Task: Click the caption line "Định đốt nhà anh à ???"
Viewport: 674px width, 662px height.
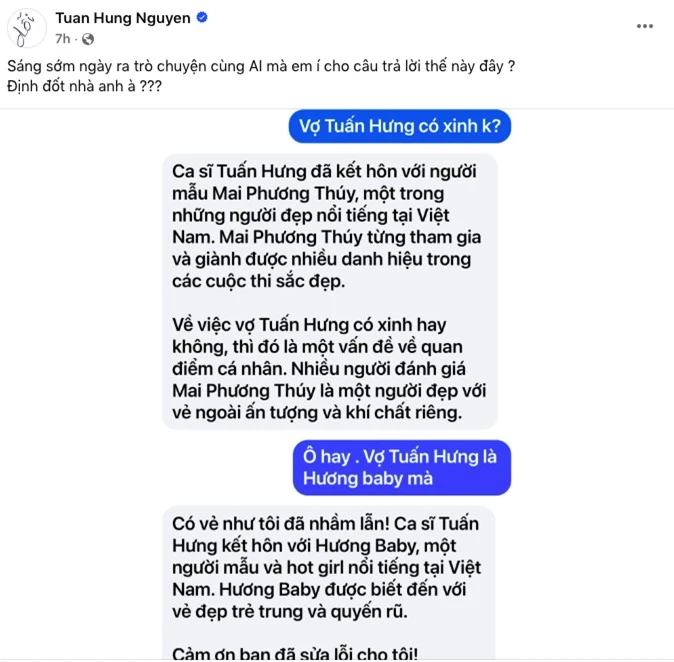Action: click(x=84, y=86)
